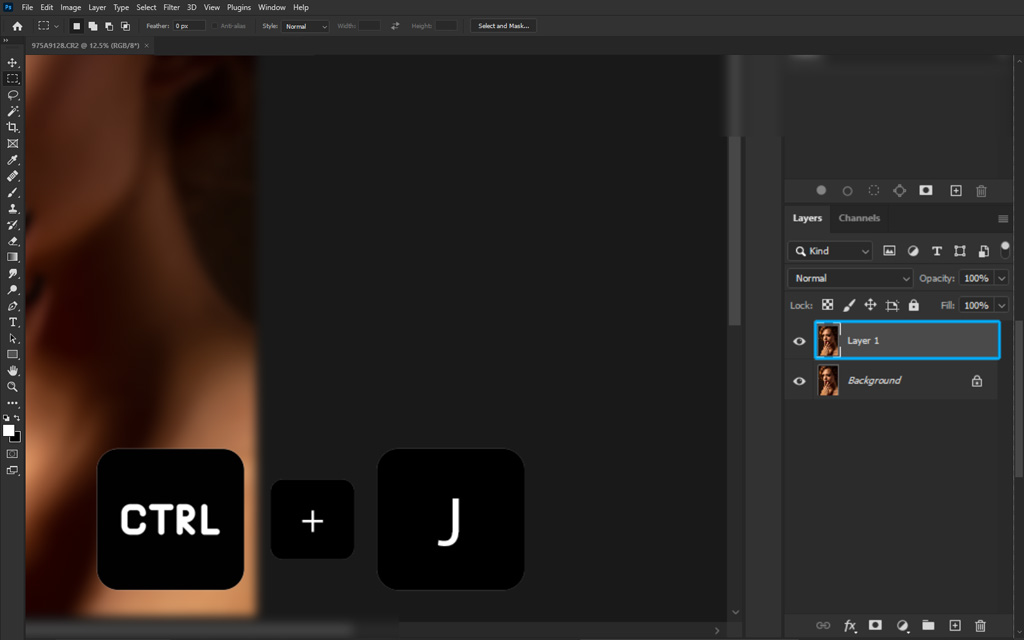Filter layers by pixel layers
Screen dimensions: 1024x640
889,251
